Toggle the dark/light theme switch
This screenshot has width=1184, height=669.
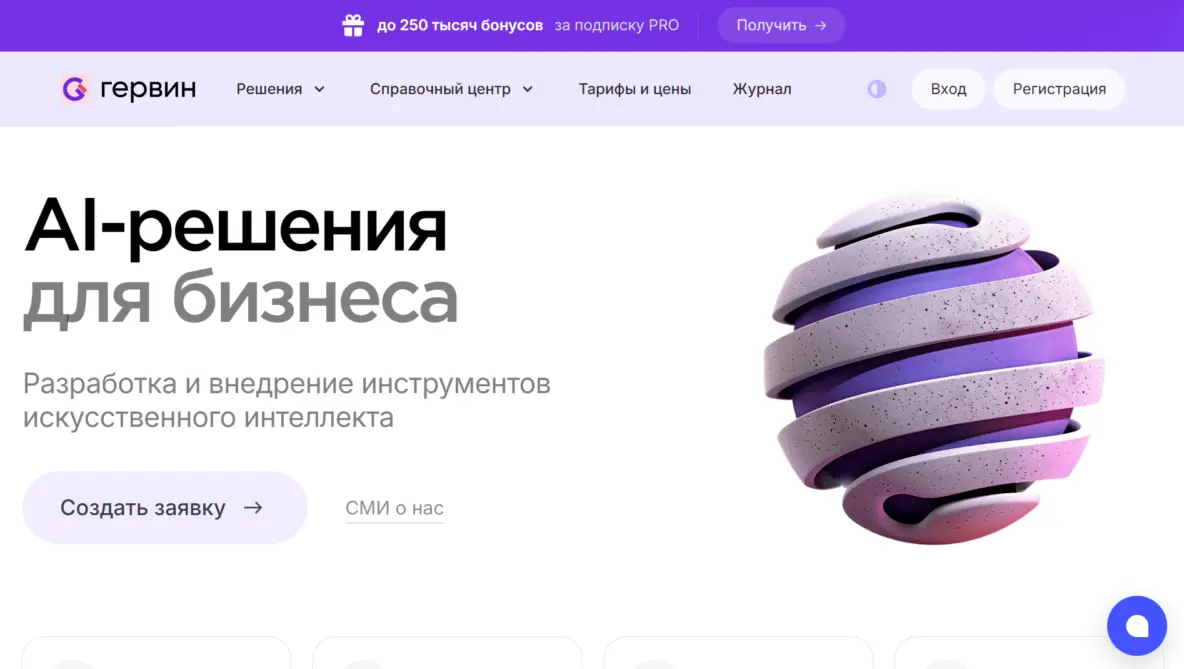pos(876,89)
